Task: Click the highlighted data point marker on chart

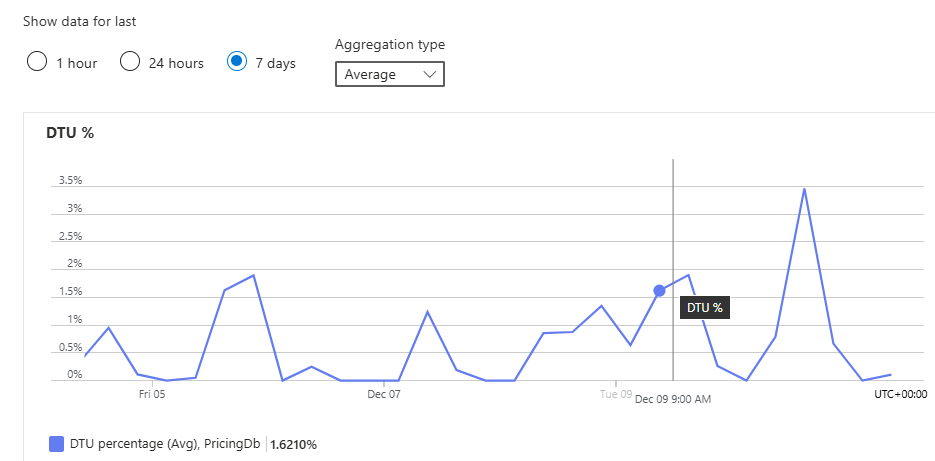Action: pyautogui.click(x=659, y=291)
